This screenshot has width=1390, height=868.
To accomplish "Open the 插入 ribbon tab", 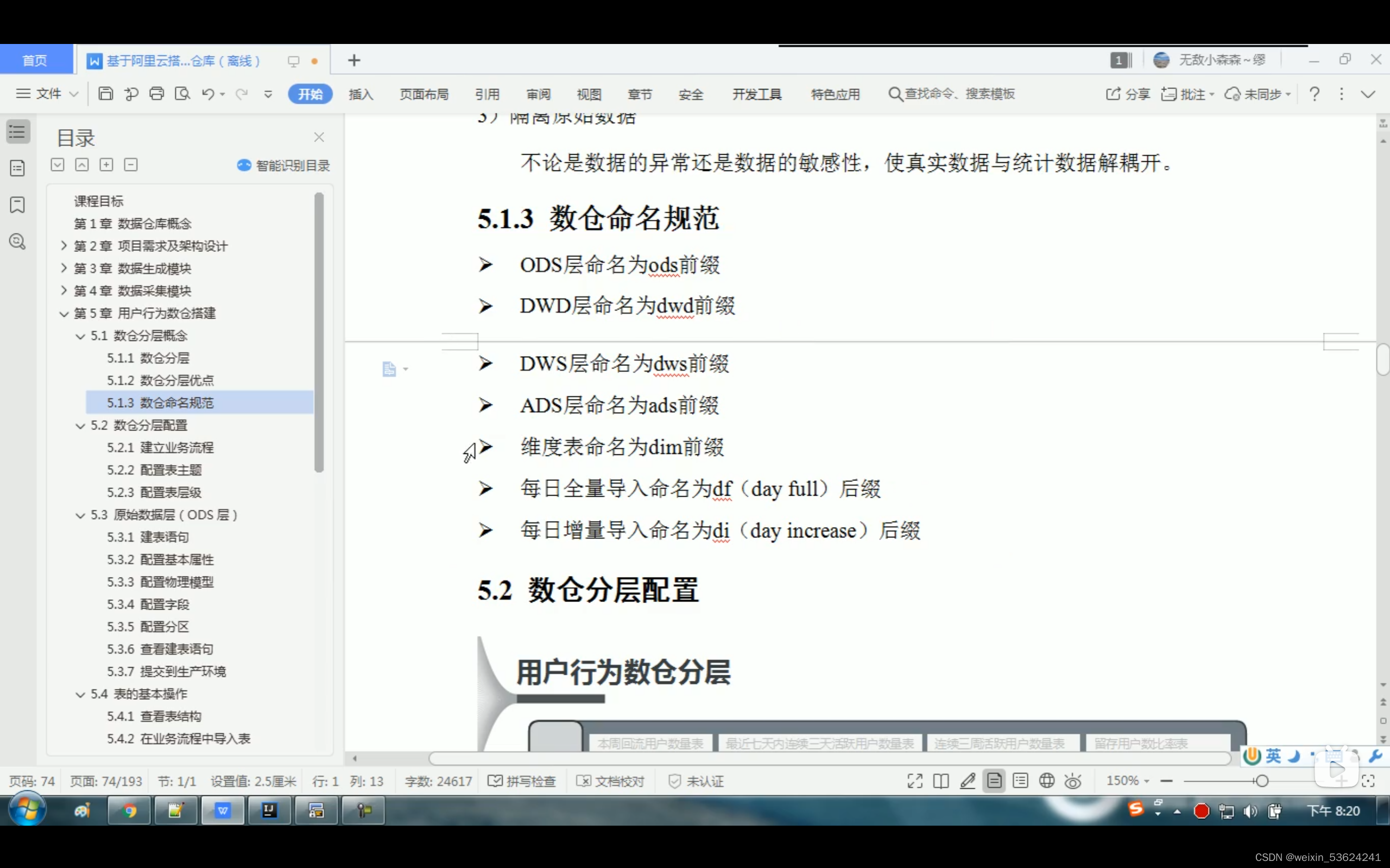I will [361, 94].
